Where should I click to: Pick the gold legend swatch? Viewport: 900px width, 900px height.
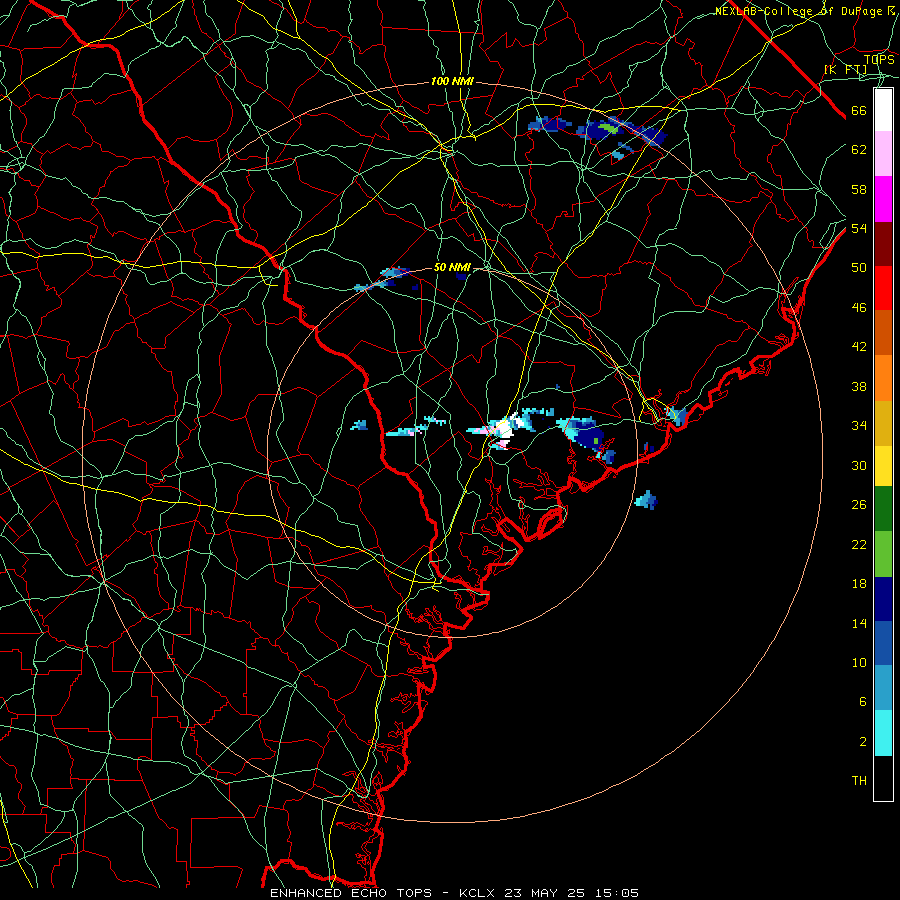[x=883, y=423]
